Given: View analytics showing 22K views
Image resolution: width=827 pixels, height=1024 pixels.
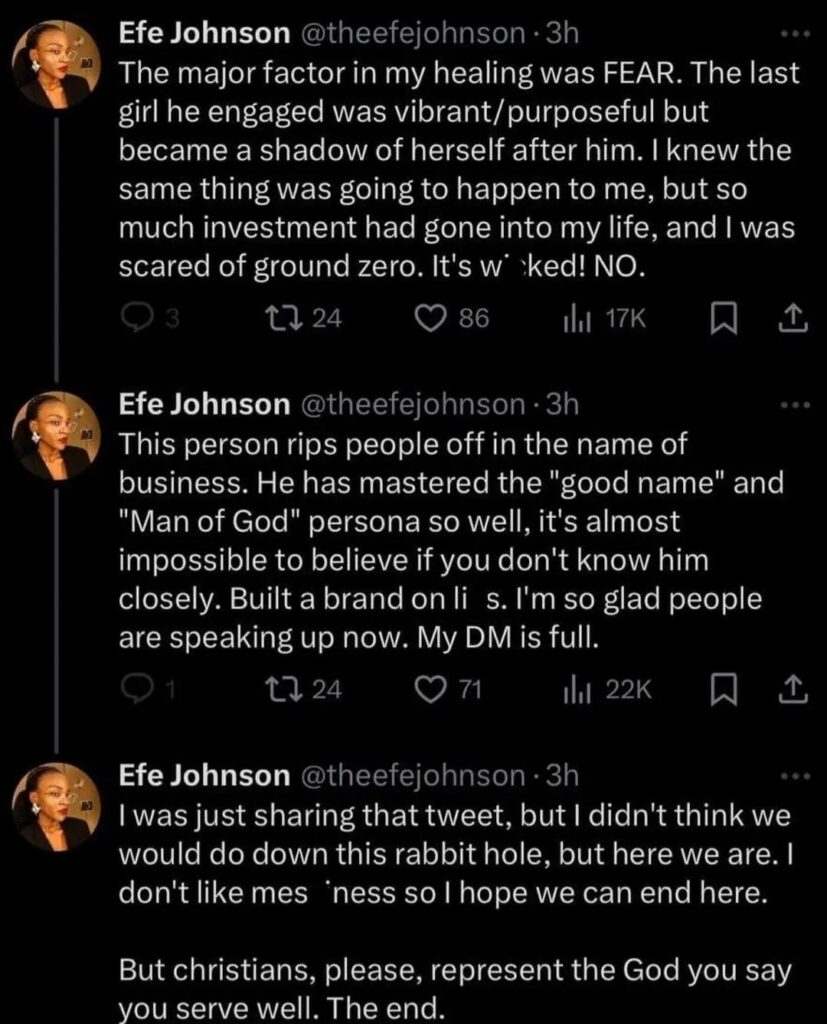Looking at the screenshot, I should pyautogui.click(x=578, y=691).
